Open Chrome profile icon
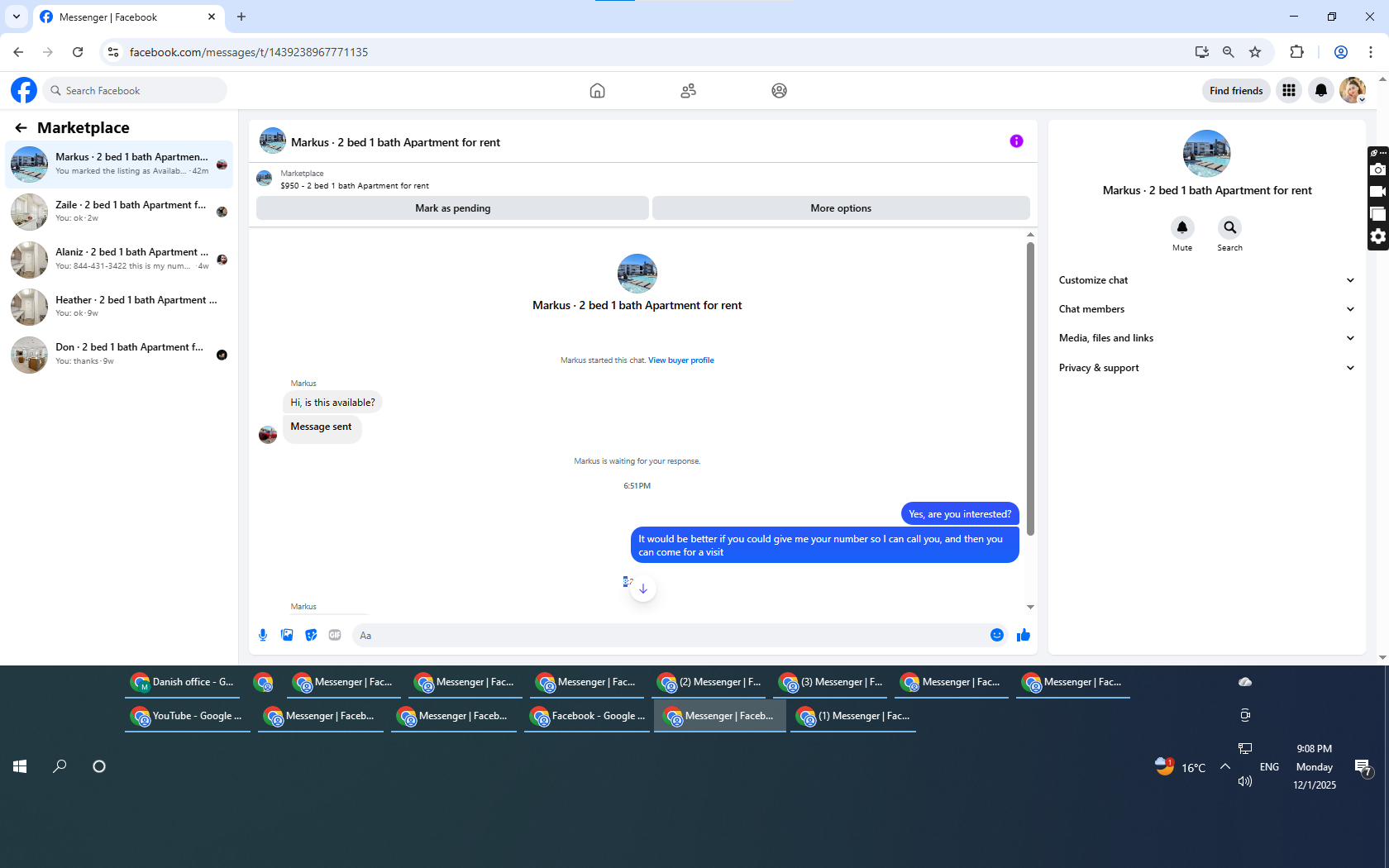This screenshot has height=868, width=1389. point(1341,52)
